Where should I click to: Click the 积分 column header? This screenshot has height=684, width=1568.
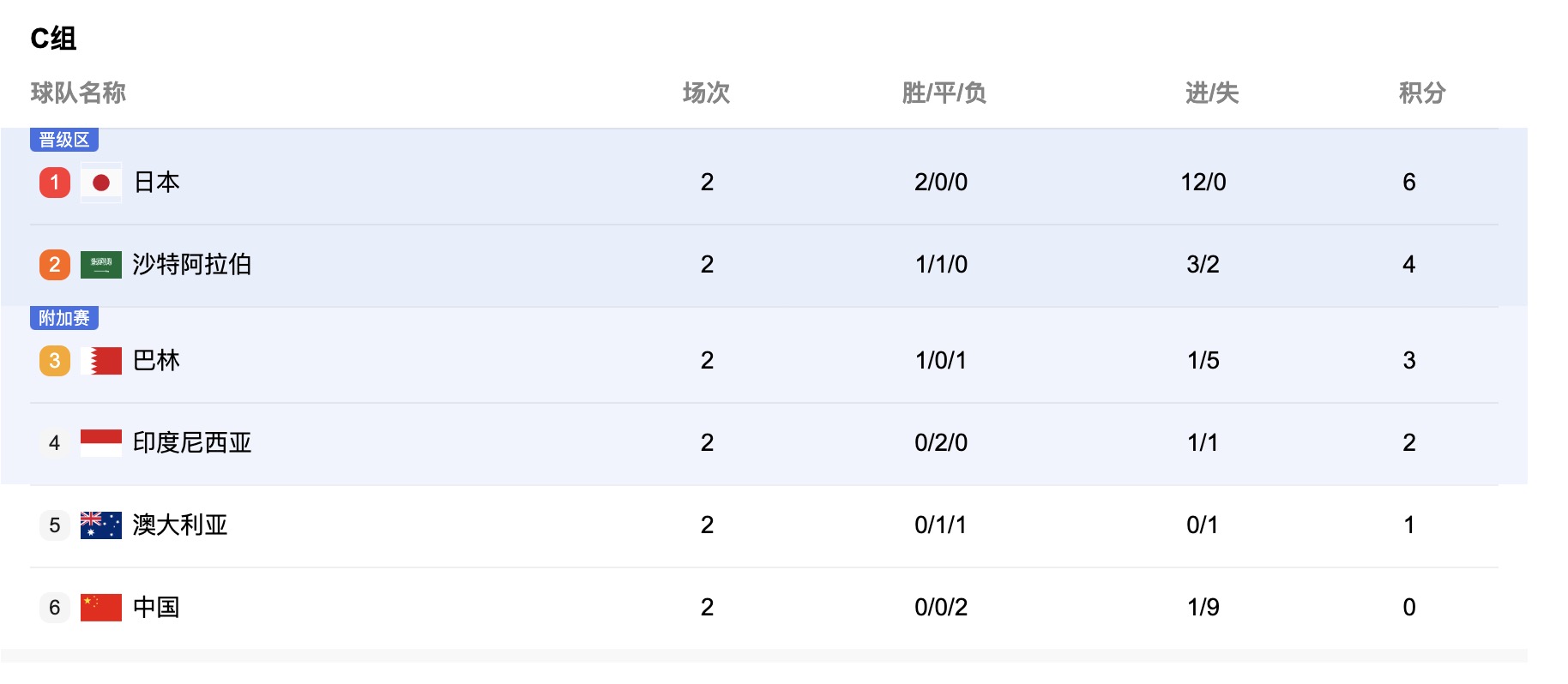pos(1422,93)
